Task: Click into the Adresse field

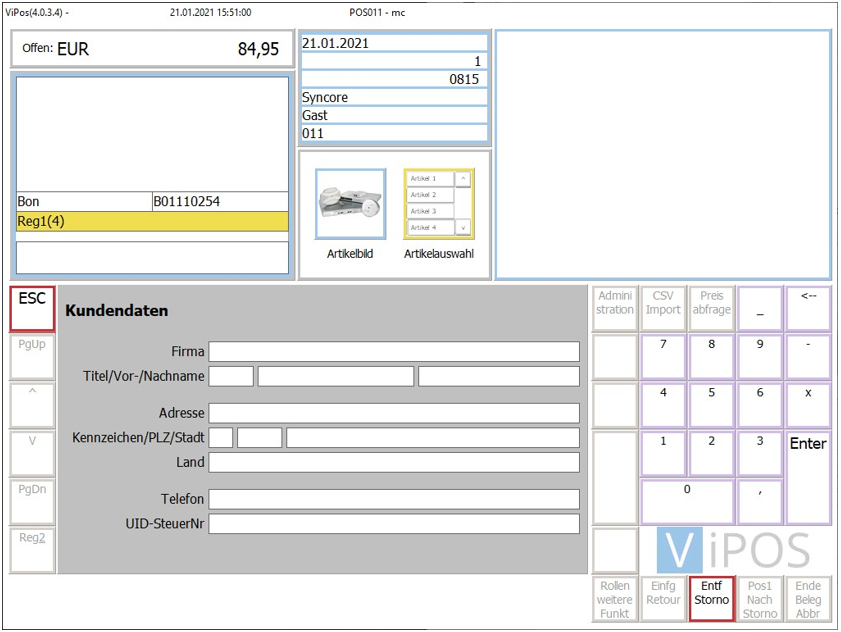Action: pyautogui.click(x=394, y=414)
